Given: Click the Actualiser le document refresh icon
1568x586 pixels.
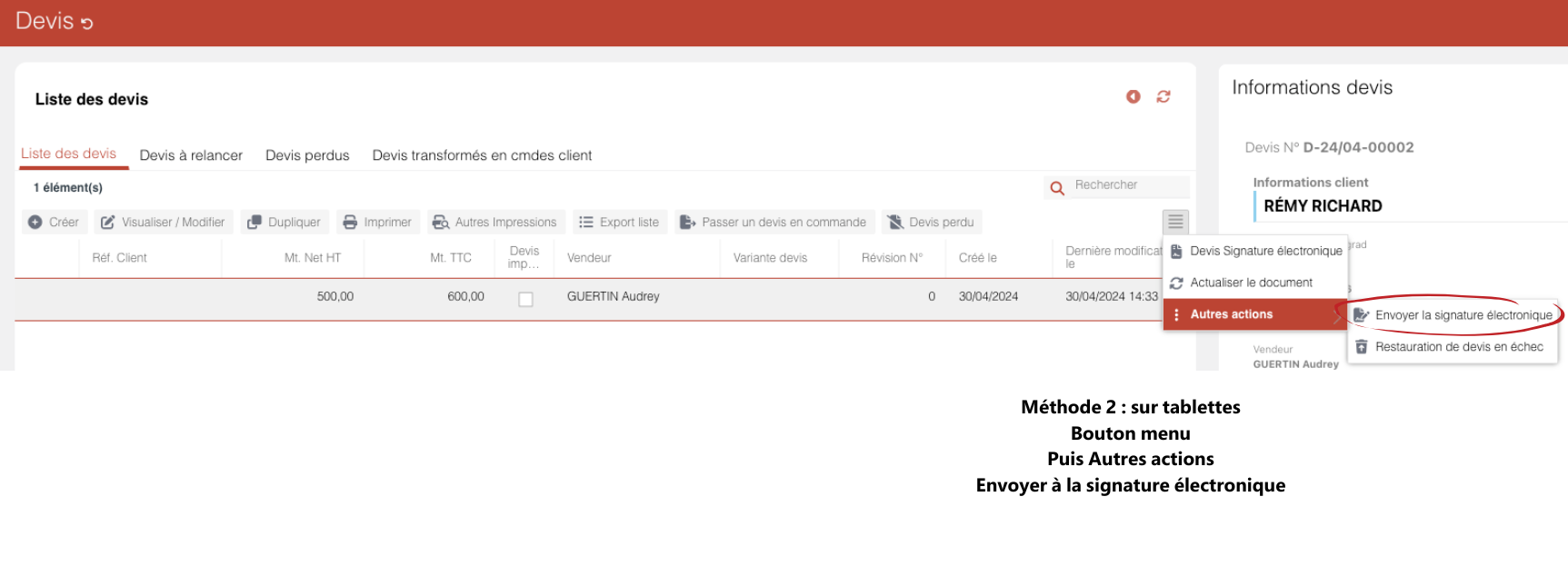Looking at the screenshot, I should 1176,283.
